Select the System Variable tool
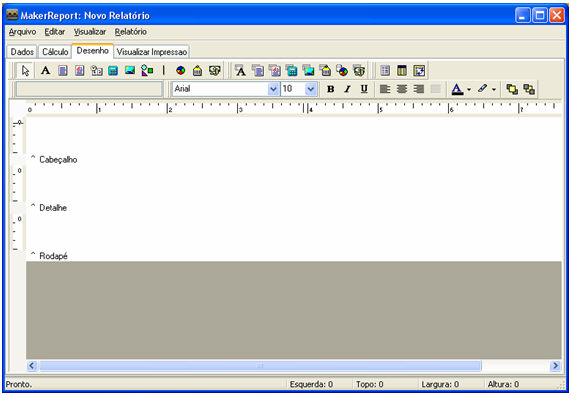572x396 pixels. [96, 70]
